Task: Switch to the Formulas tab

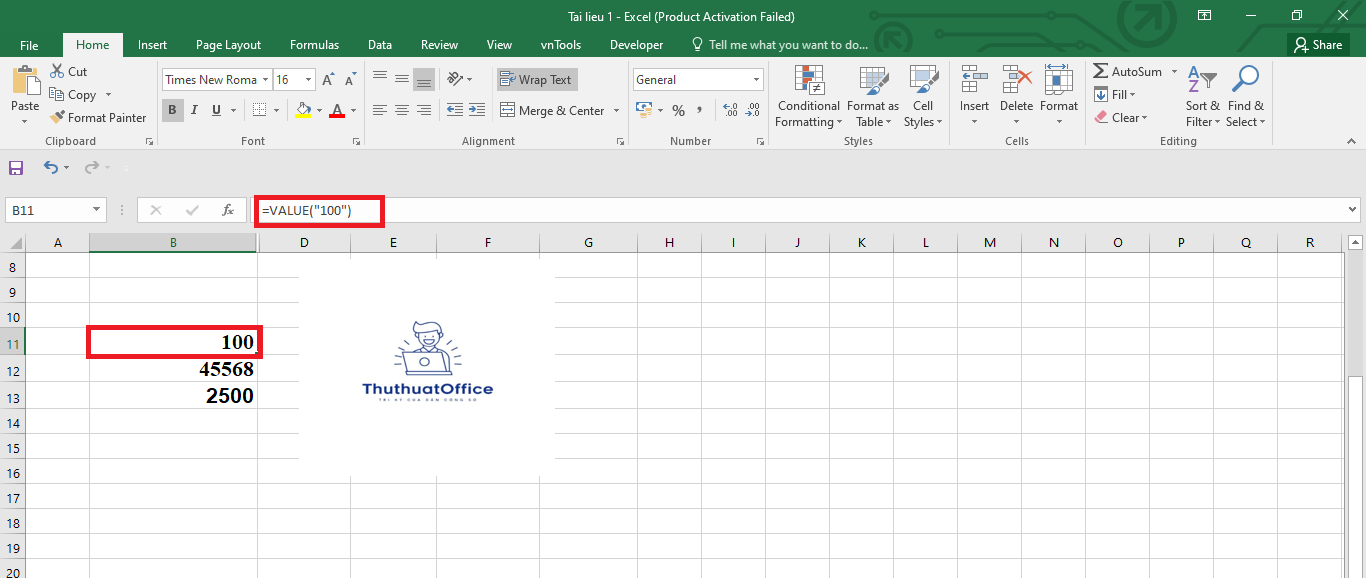Action: (314, 45)
